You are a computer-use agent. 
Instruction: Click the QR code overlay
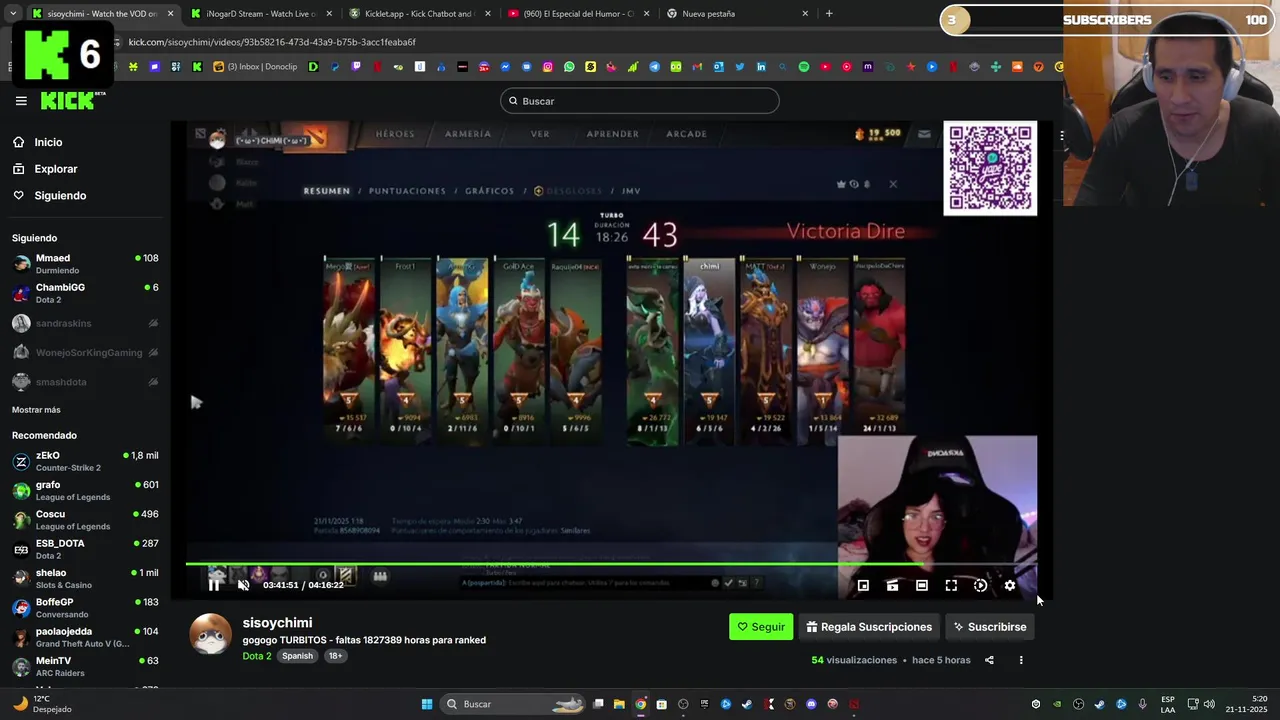pos(990,168)
